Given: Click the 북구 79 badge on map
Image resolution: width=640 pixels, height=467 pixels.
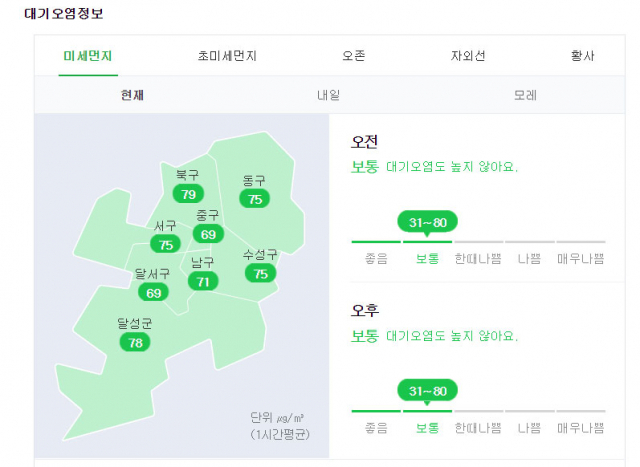Looking at the screenshot, I should 188,194.
